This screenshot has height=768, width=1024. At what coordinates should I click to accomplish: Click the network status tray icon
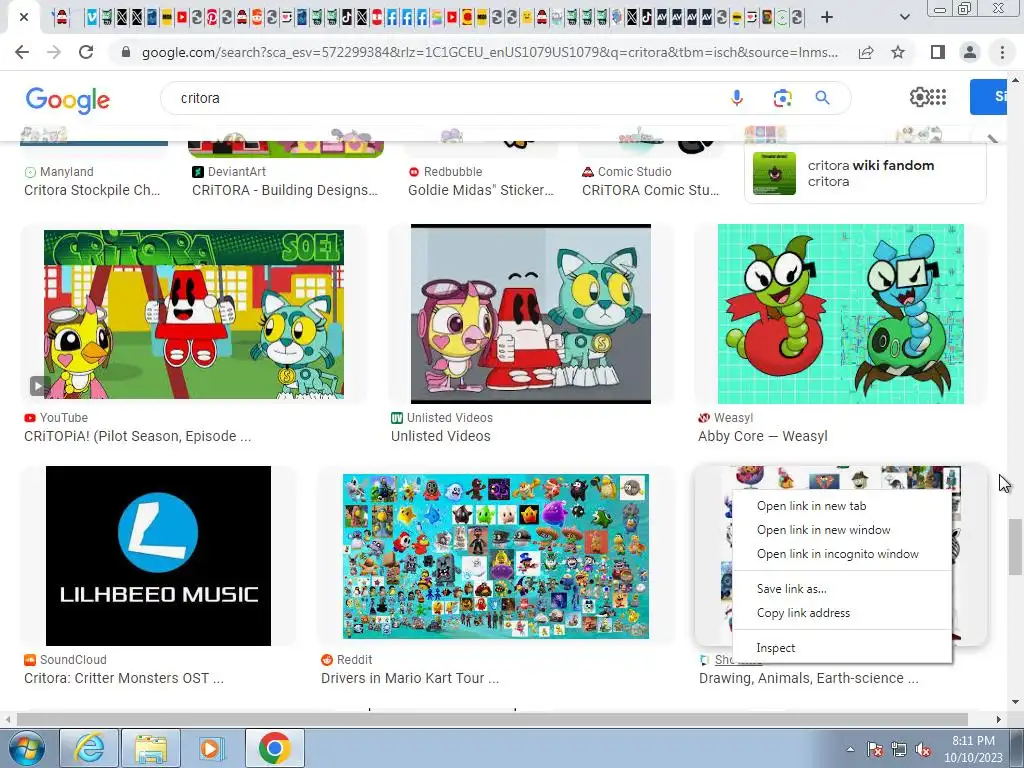coord(899,749)
